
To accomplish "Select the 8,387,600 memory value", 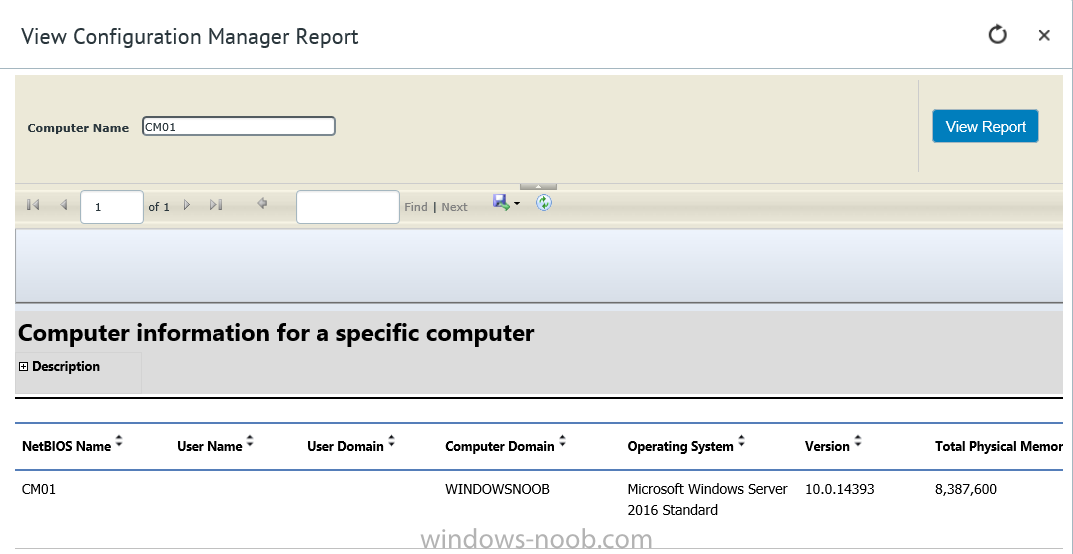I will tap(966, 489).
